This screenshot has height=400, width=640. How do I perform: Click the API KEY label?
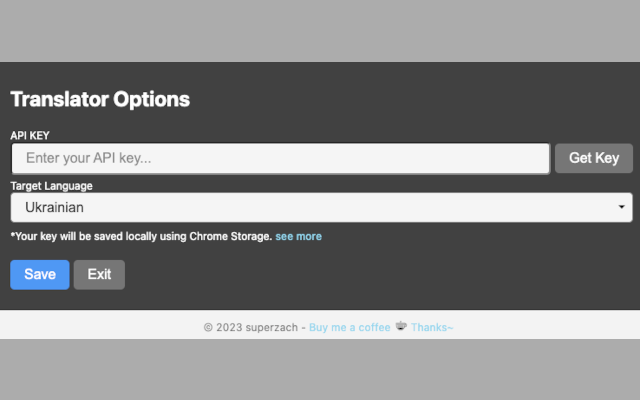click(x=30, y=135)
